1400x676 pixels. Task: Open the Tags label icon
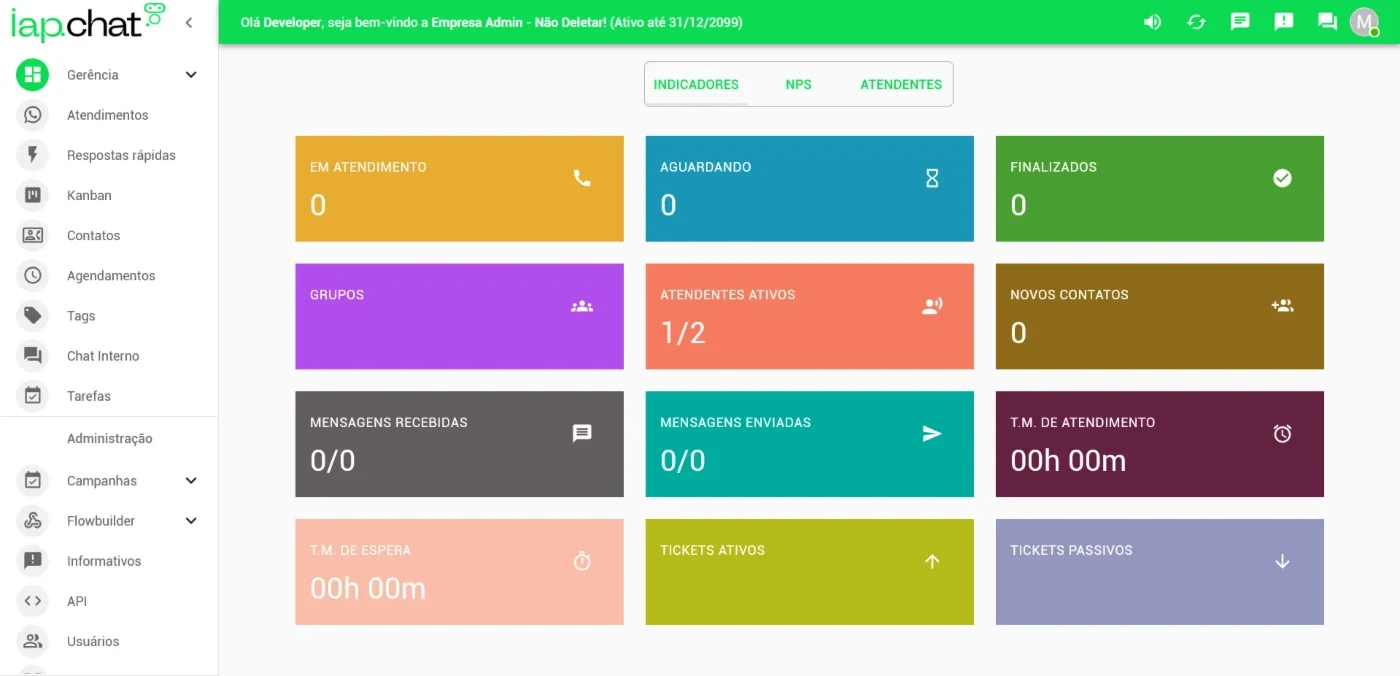pyautogui.click(x=33, y=316)
